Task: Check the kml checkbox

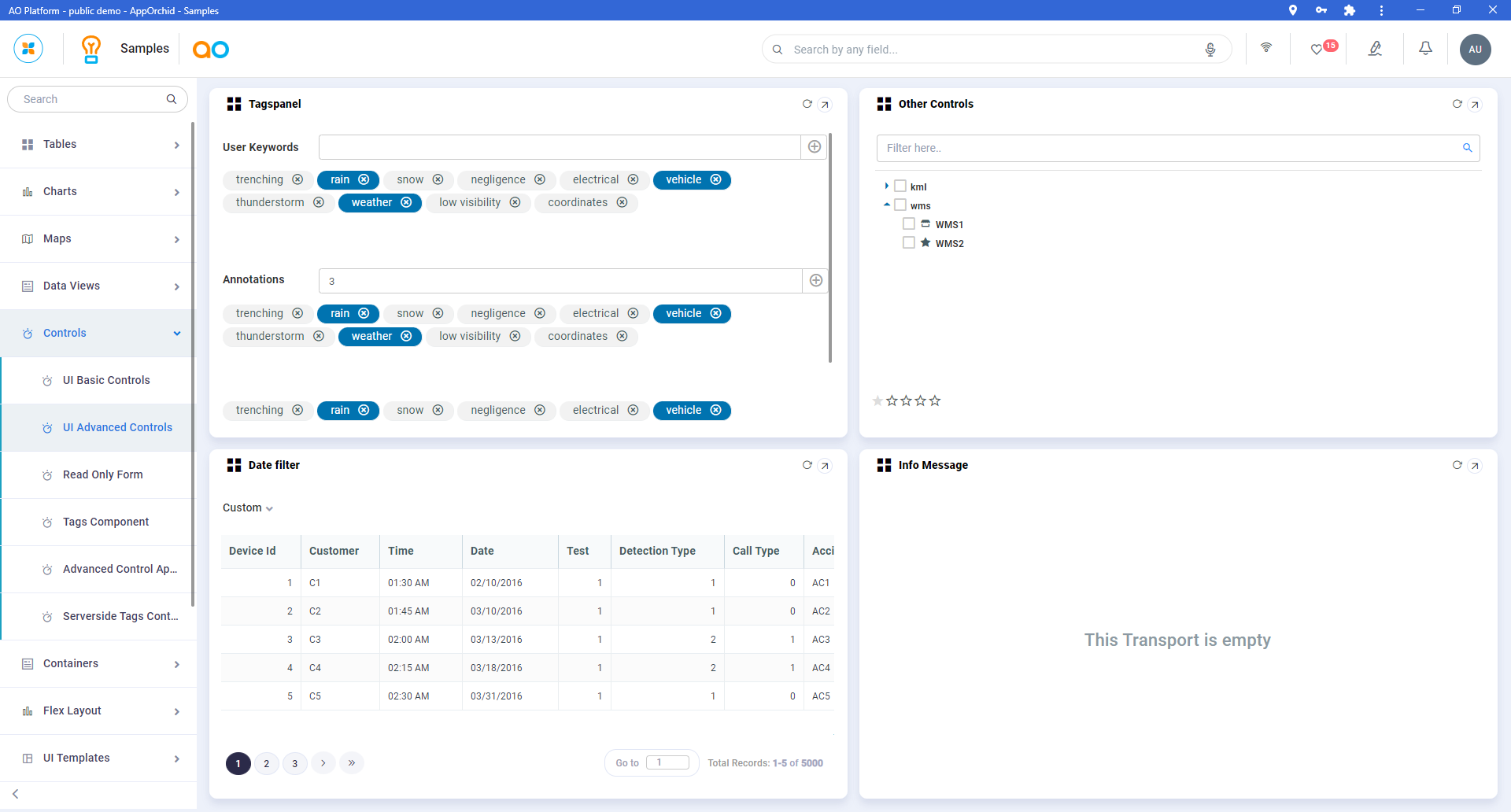Action: point(900,186)
